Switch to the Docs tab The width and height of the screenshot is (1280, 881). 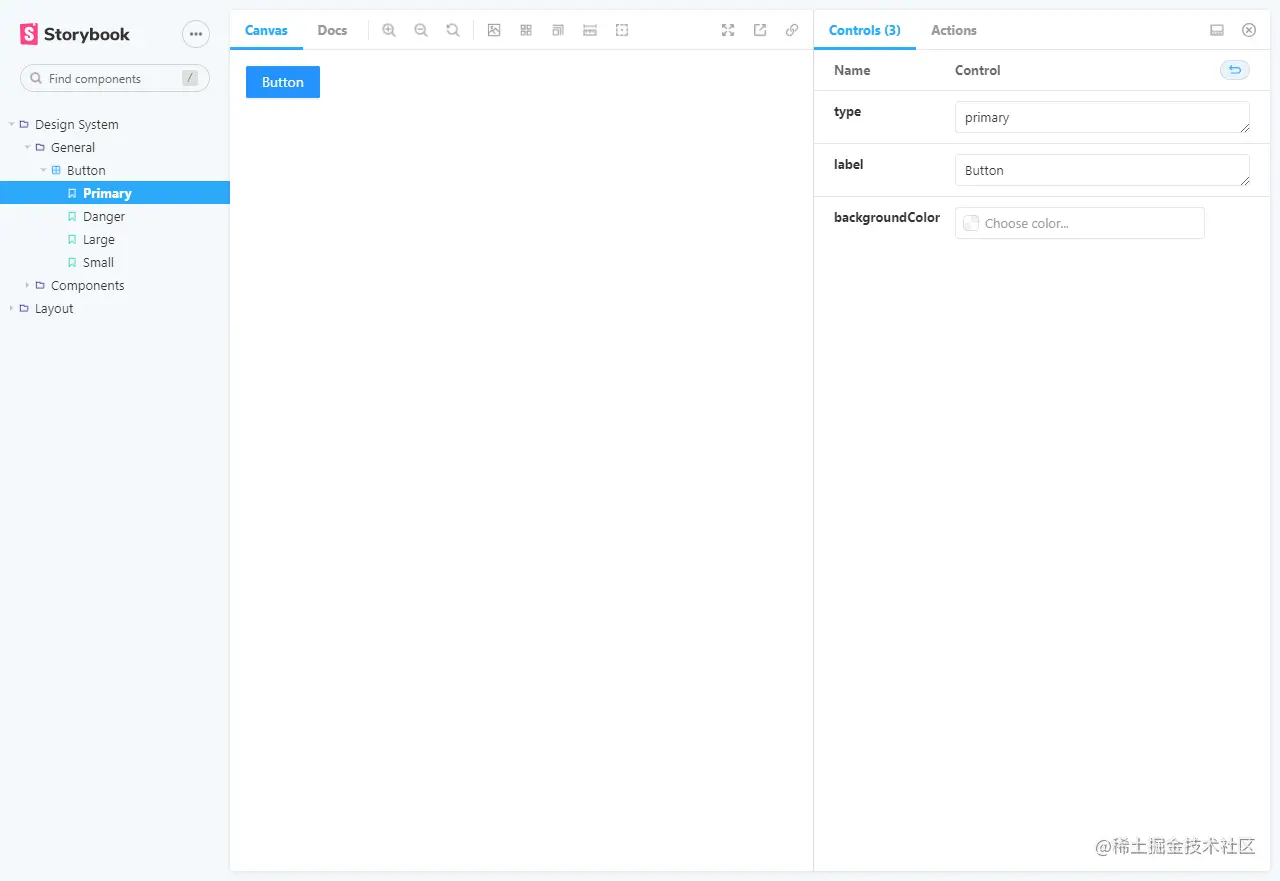pyautogui.click(x=332, y=30)
